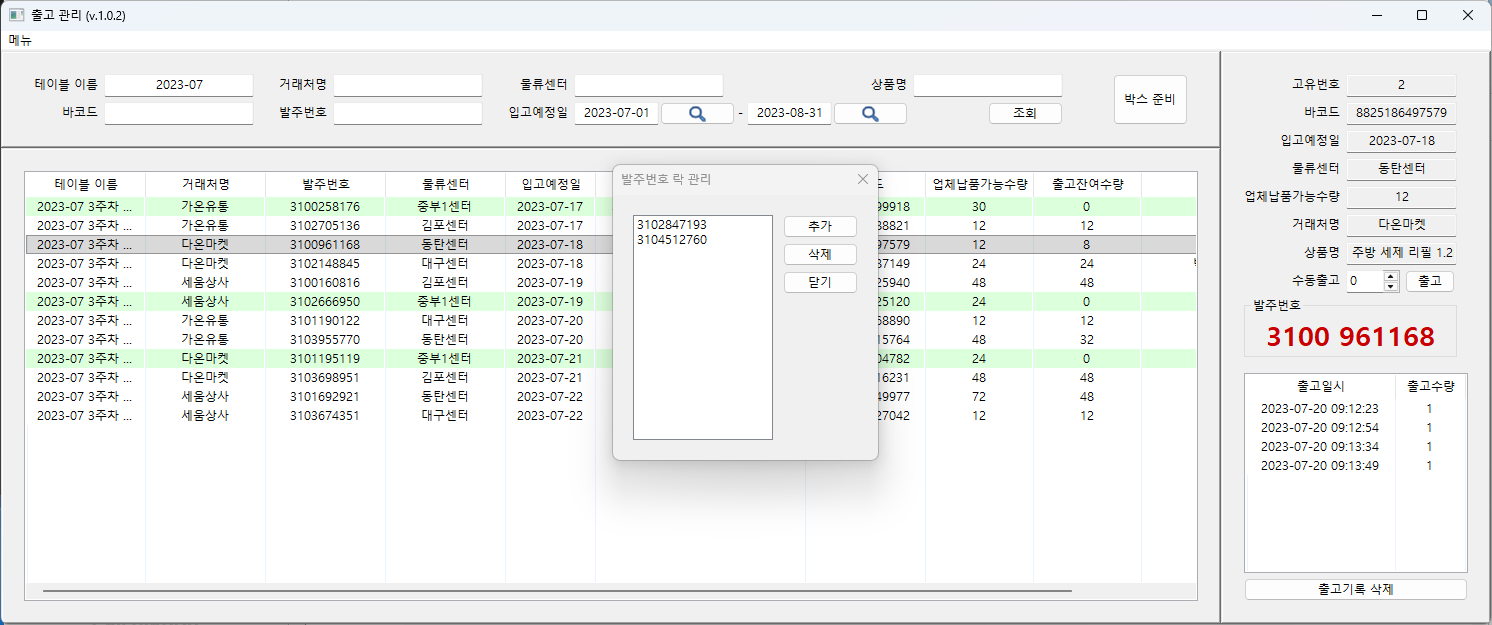The height and width of the screenshot is (625, 1492).
Task: Click the 다온마켓 value in detail panel
Action: pos(1401,225)
